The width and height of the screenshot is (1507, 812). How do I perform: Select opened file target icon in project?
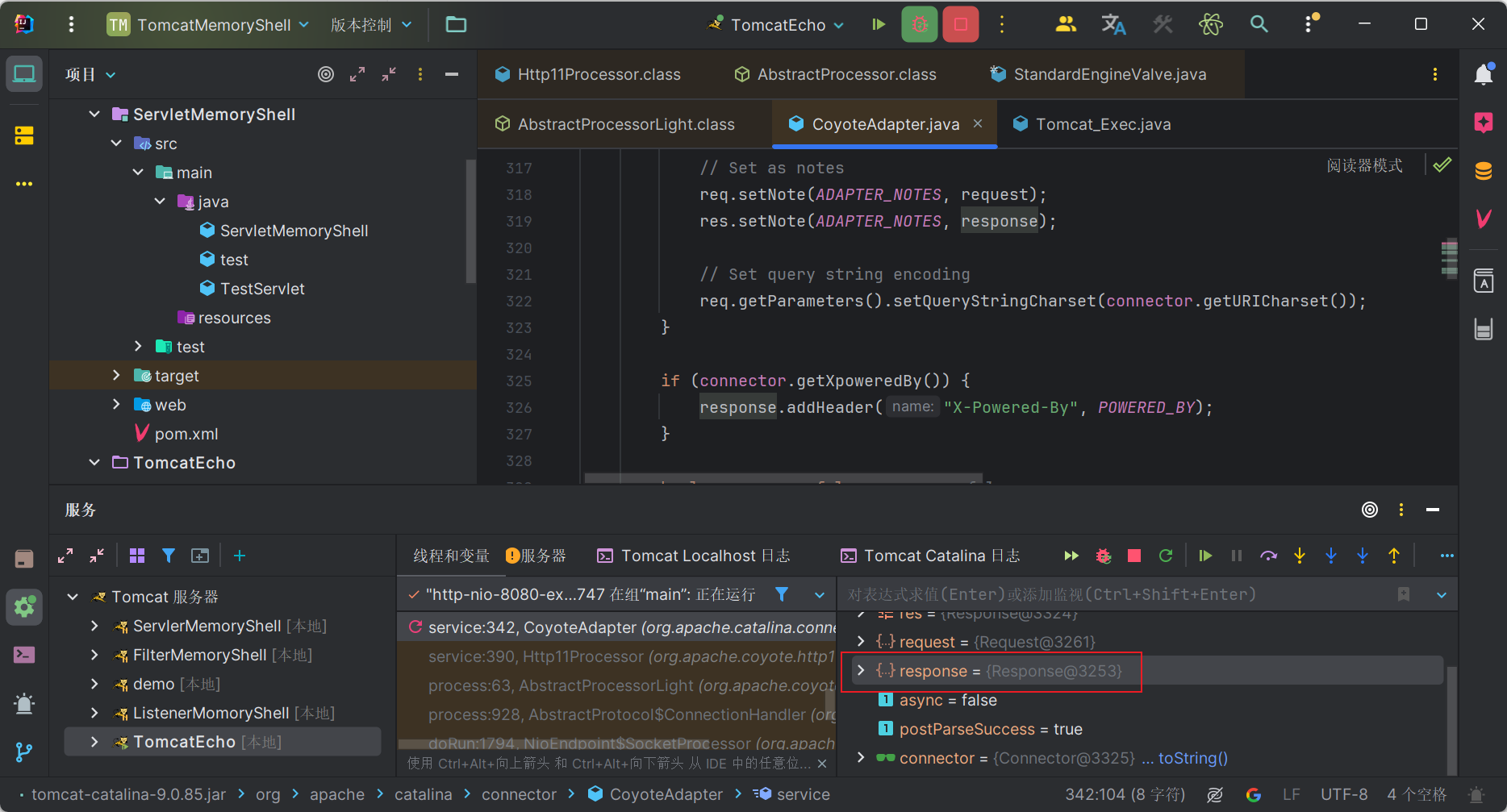[x=326, y=74]
